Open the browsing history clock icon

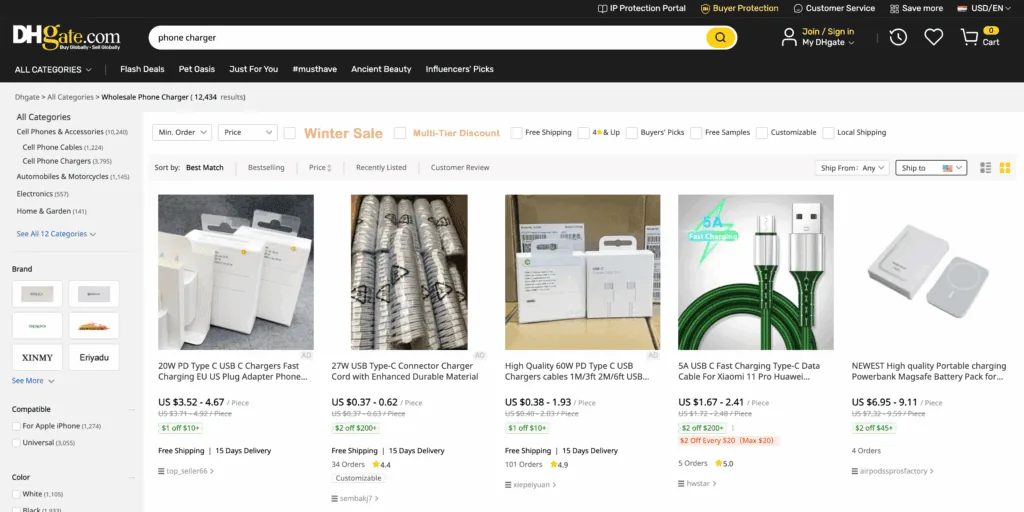point(898,37)
